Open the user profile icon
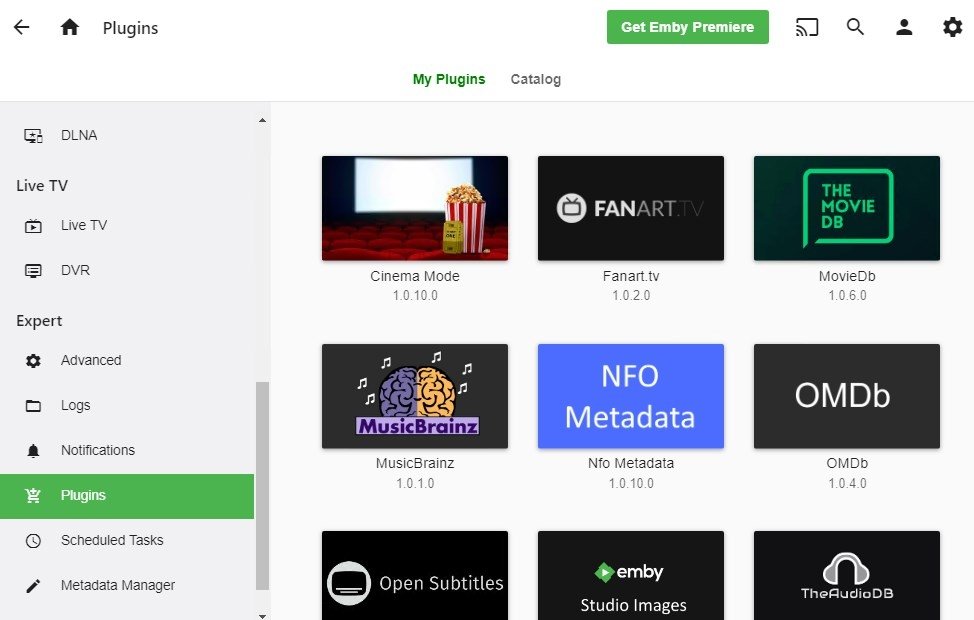974x620 pixels. 904,27
